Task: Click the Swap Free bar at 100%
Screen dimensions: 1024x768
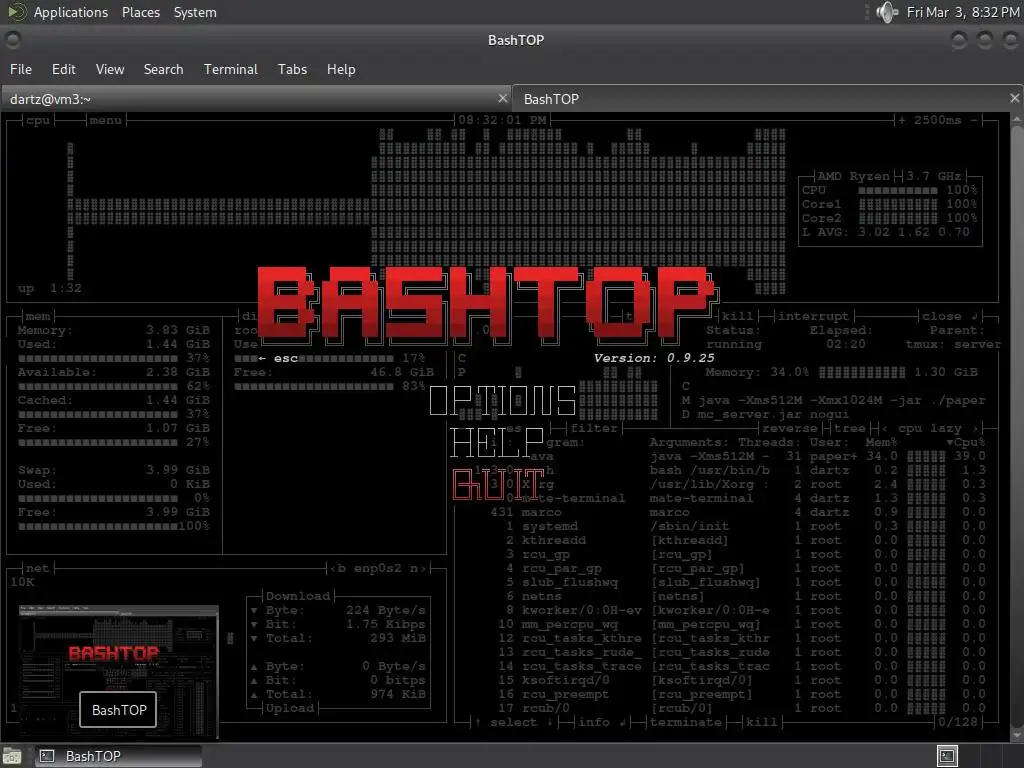Action: point(98,526)
